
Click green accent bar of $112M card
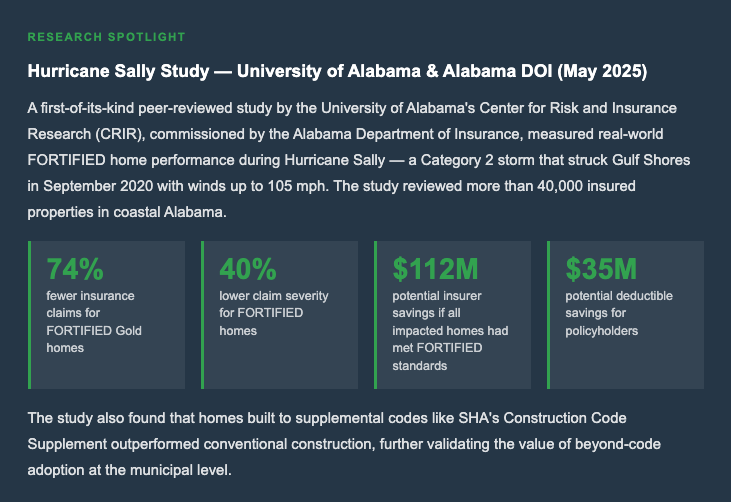pos(376,314)
